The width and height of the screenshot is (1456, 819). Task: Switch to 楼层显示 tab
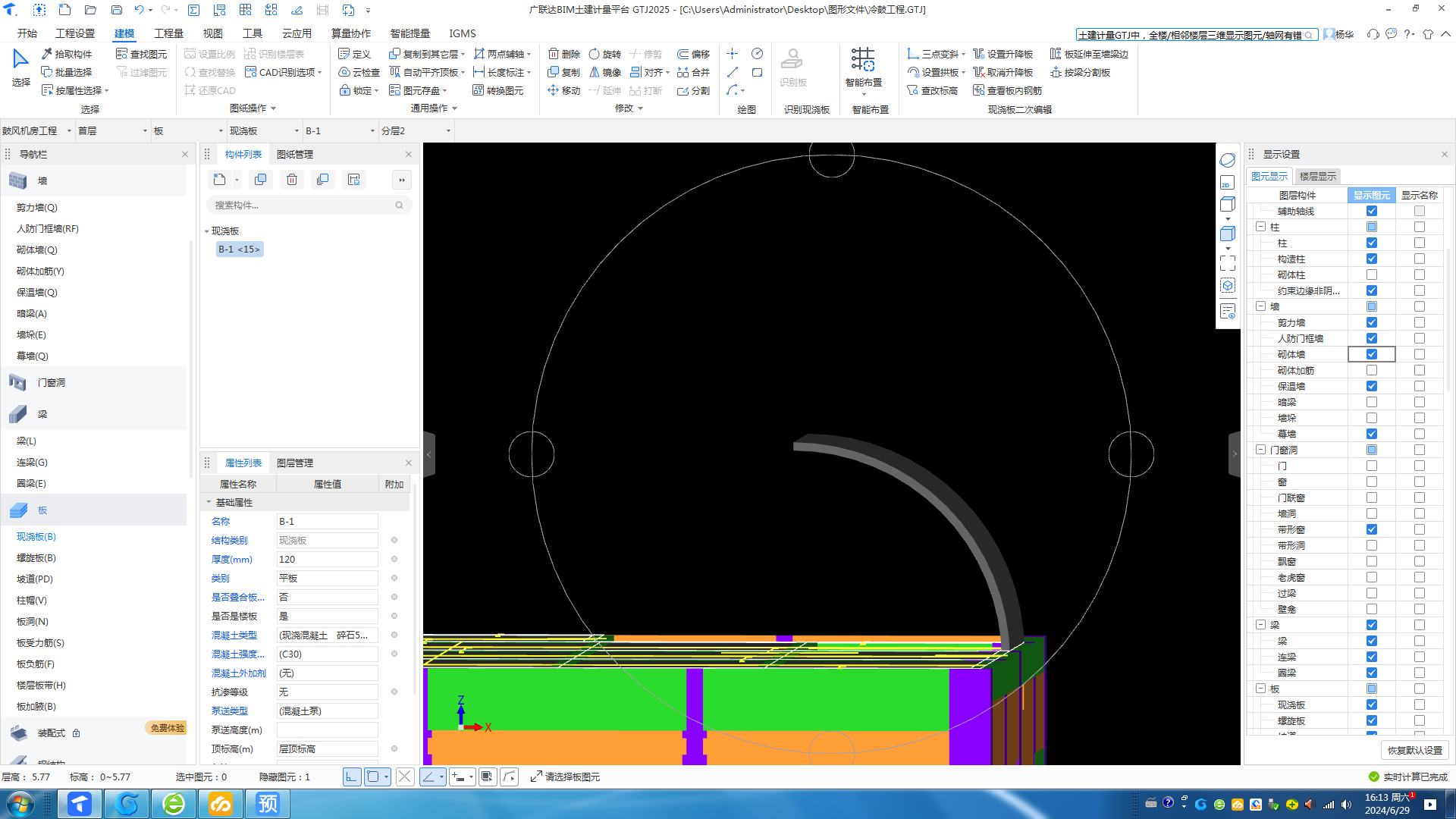[x=1318, y=176]
